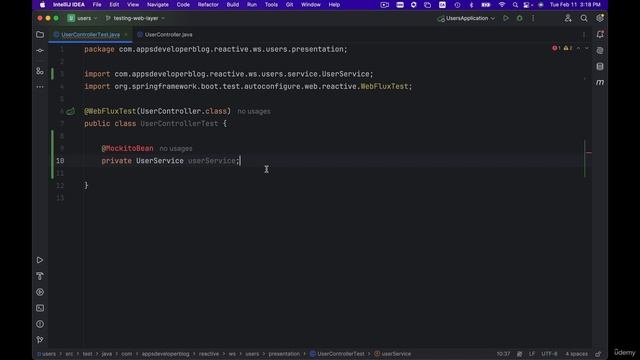Open the AI Assistant spiral icon
The width and height of the screenshot is (640, 360).
(x=600, y=51)
